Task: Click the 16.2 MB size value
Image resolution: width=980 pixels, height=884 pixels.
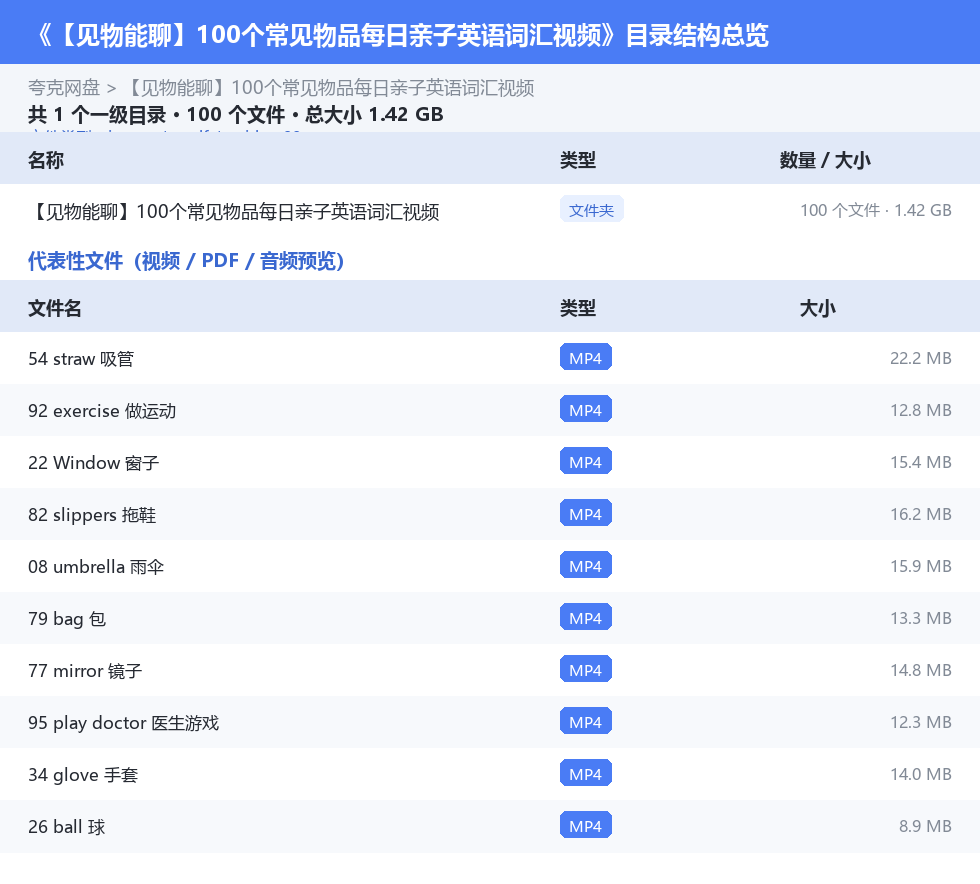Action: (921, 514)
